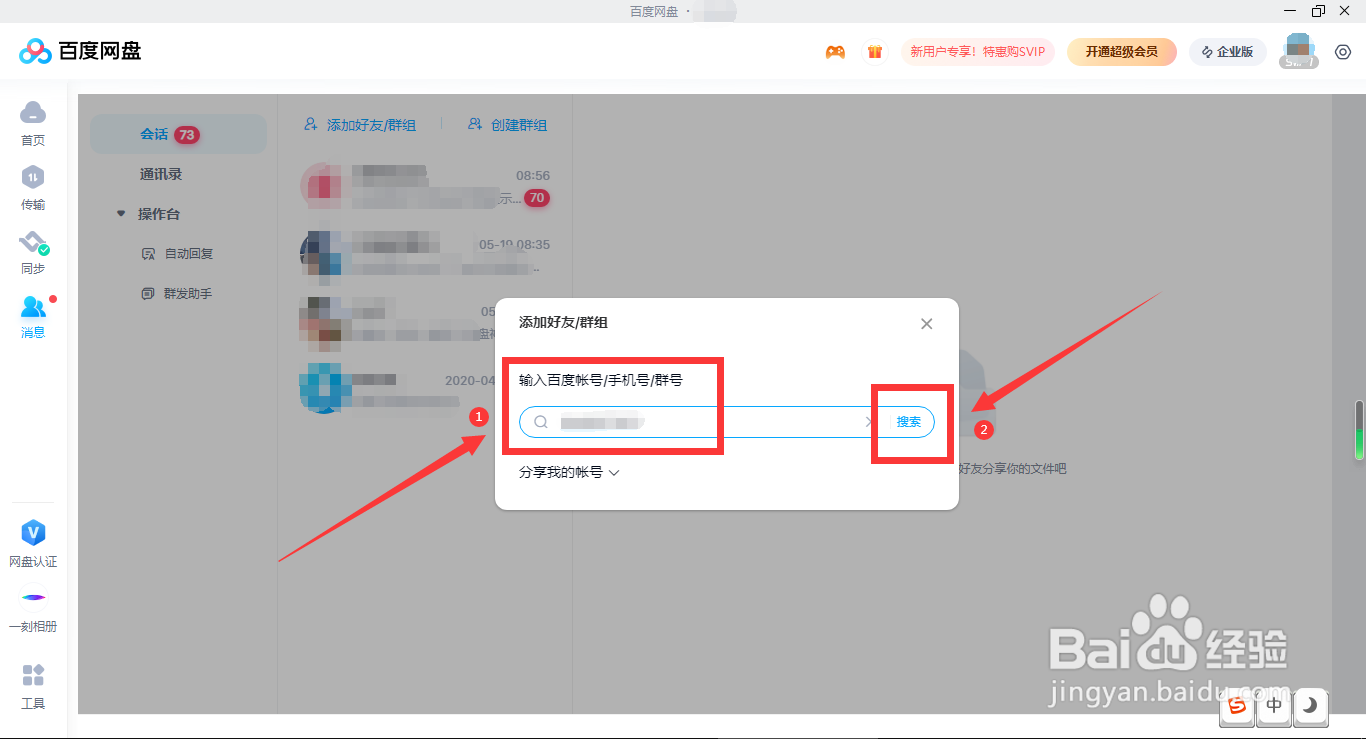Select the 会话 tab
The height and width of the screenshot is (739, 1366).
(178, 134)
